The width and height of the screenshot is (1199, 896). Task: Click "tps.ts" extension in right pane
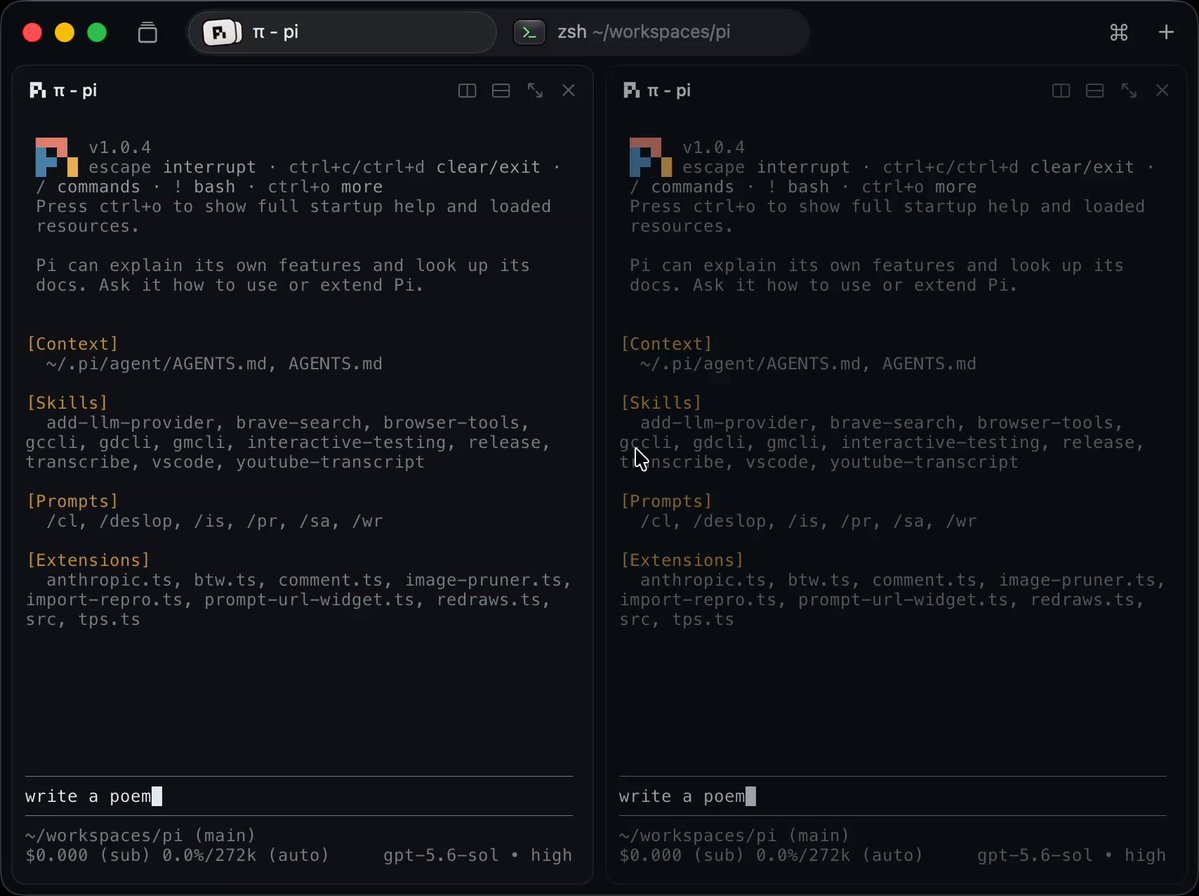pyautogui.click(x=703, y=620)
